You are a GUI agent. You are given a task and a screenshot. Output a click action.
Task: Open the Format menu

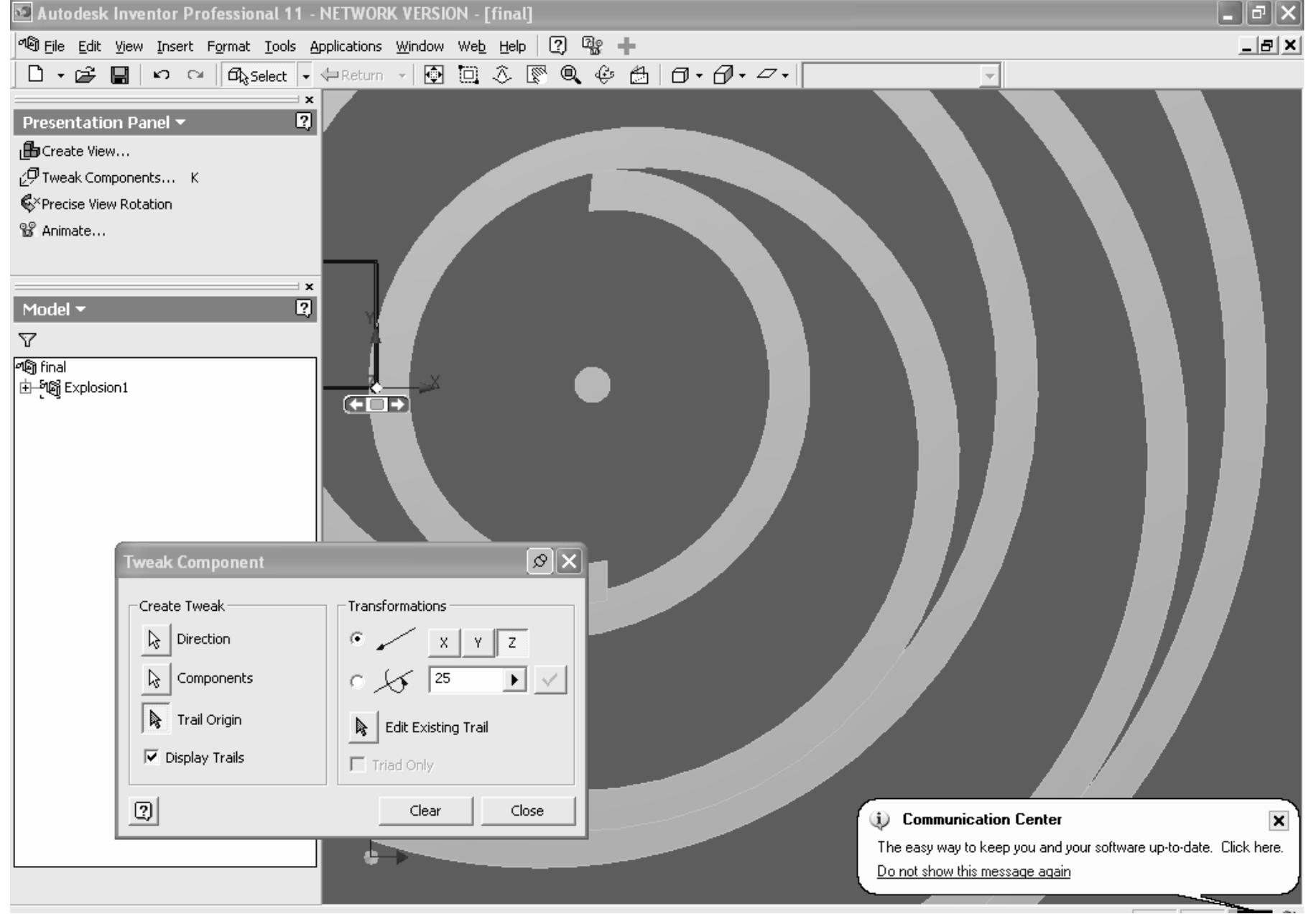point(228,47)
